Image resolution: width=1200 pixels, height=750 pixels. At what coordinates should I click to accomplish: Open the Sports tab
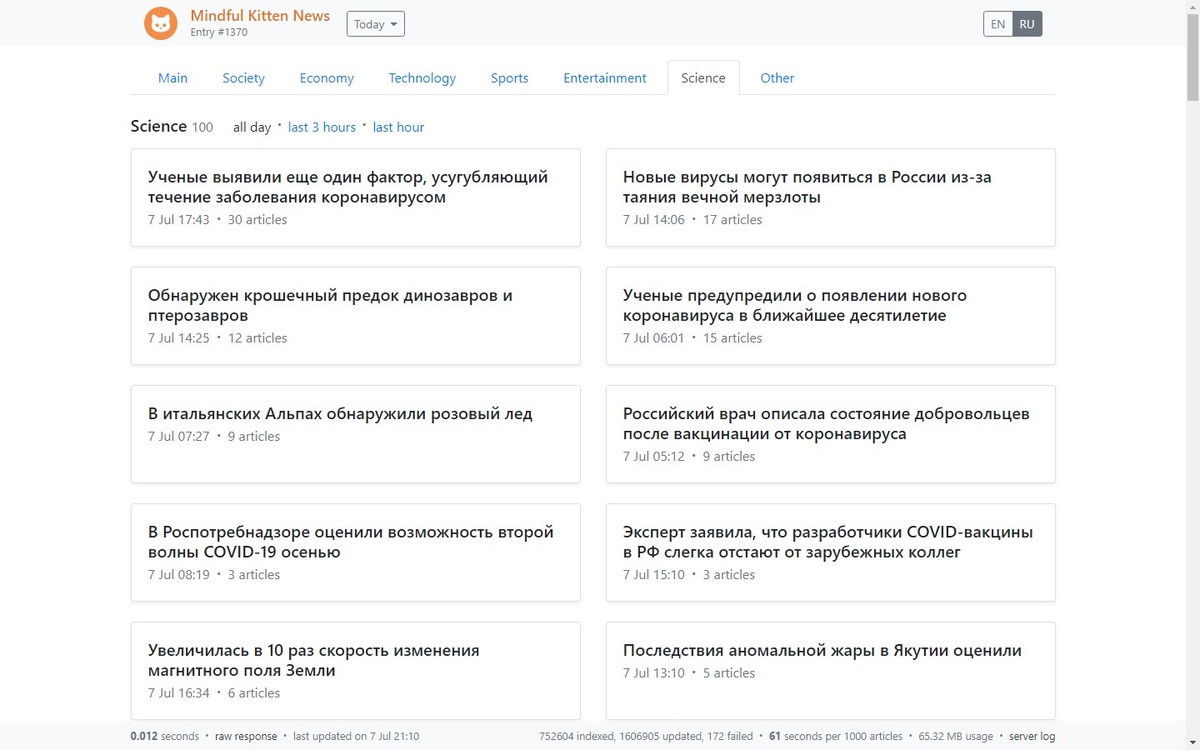[510, 78]
